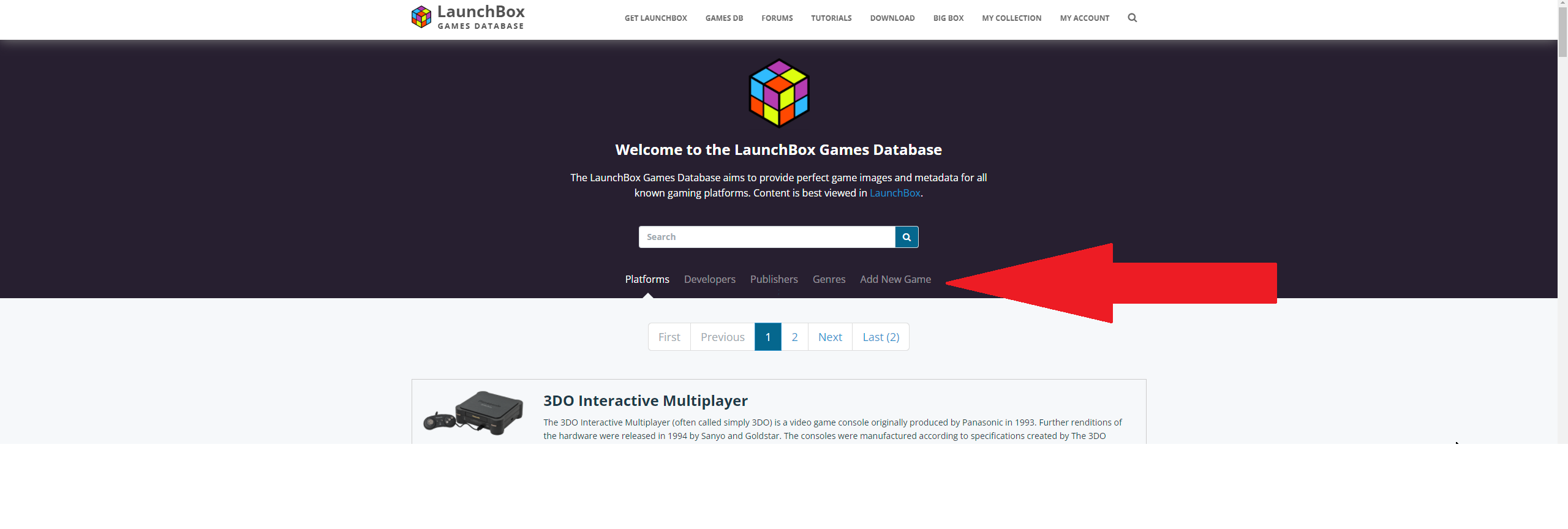Open the Forums navigation link

click(x=777, y=18)
